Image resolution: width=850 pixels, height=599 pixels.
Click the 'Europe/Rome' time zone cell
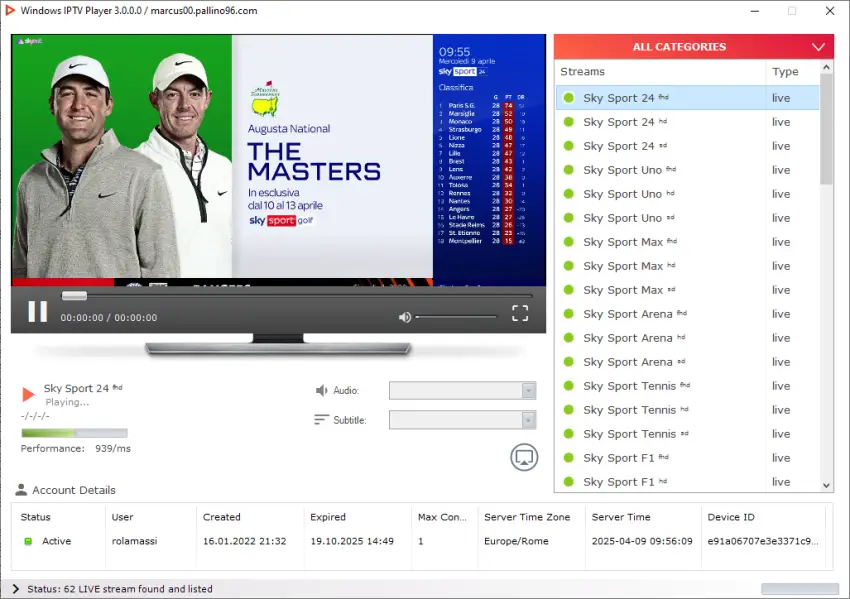tap(516, 541)
